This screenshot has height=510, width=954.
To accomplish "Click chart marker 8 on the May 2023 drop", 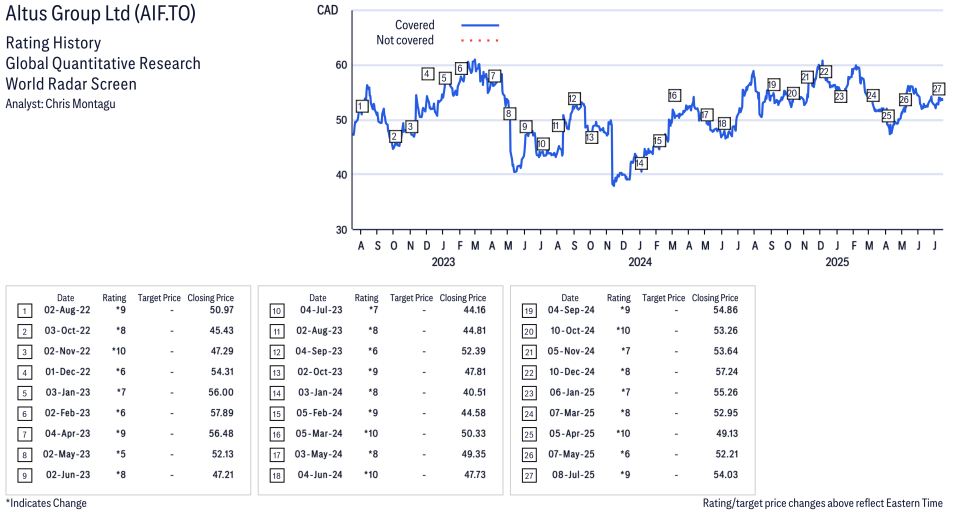I will tap(509, 113).
